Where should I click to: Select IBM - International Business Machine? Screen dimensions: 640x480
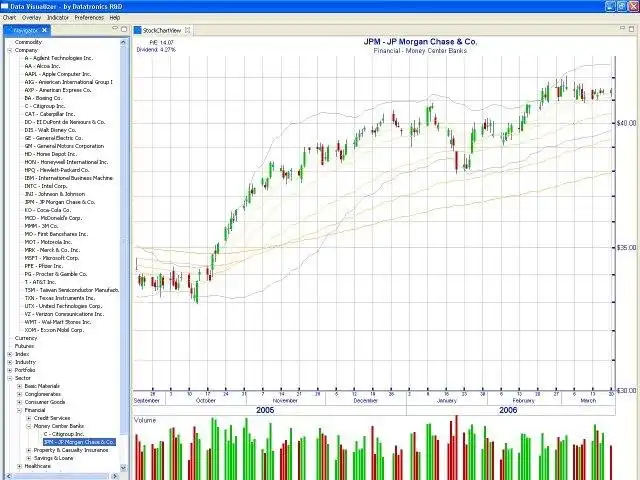tap(69, 178)
